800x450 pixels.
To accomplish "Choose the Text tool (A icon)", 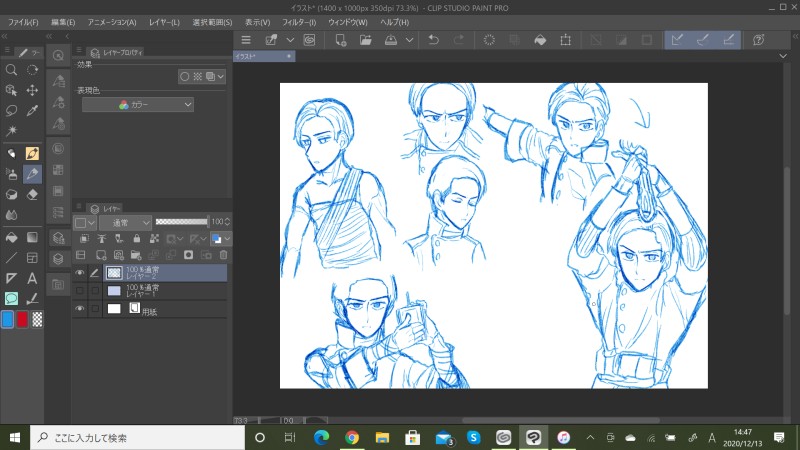I will coord(32,279).
